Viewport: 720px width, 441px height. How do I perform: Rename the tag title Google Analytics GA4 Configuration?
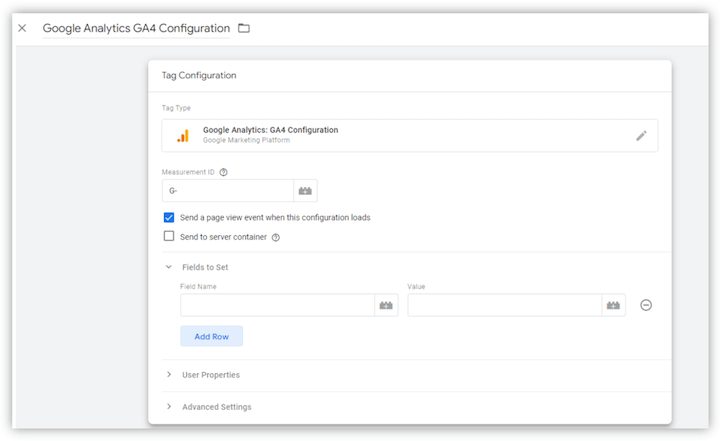click(x=136, y=28)
